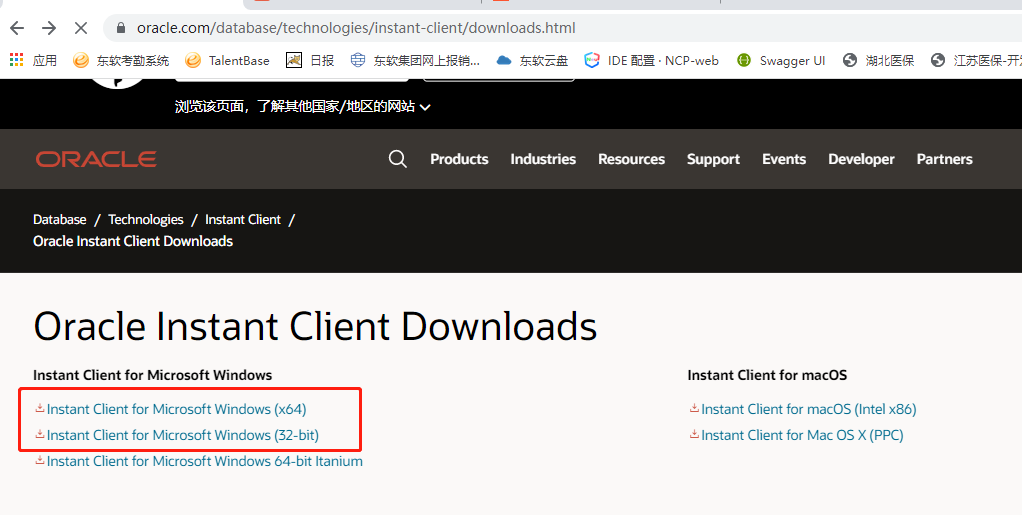Stop page loading with the X button
1022x515 pixels.
(x=81, y=28)
